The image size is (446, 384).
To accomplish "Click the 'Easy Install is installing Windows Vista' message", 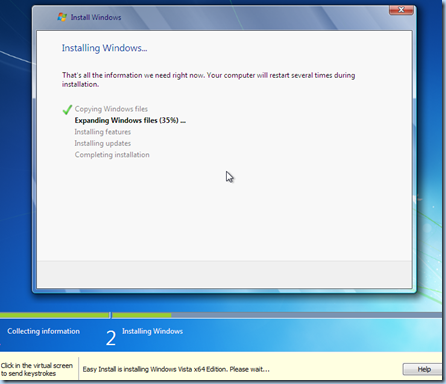I will click(x=176, y=369).
